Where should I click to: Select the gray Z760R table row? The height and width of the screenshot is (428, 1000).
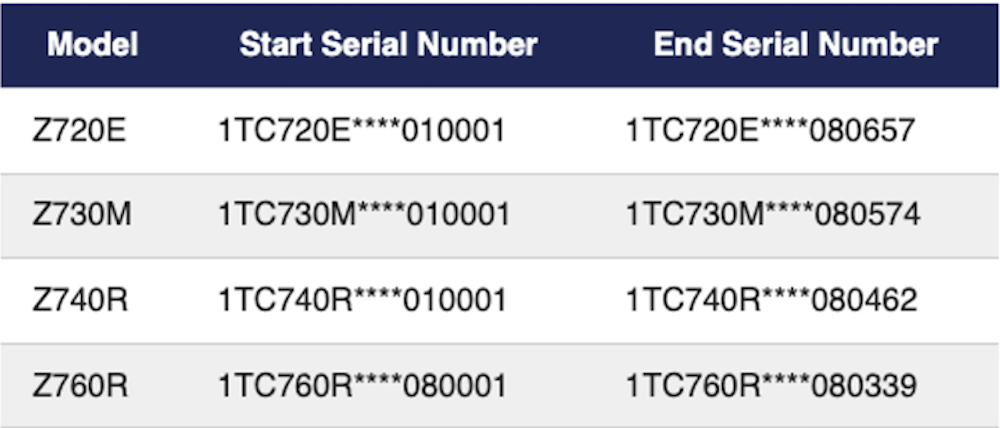560,385
